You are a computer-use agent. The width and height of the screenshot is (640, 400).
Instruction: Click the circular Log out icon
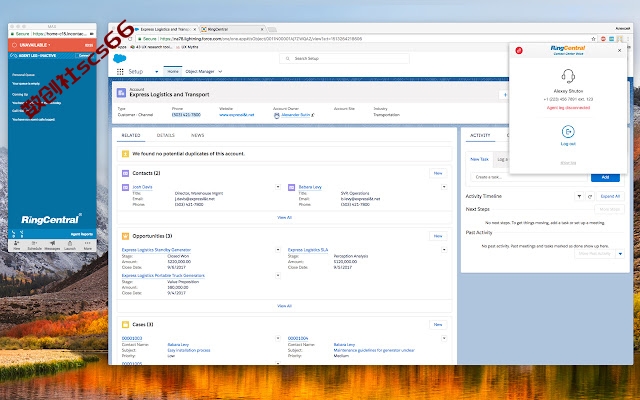pos(568,132)
